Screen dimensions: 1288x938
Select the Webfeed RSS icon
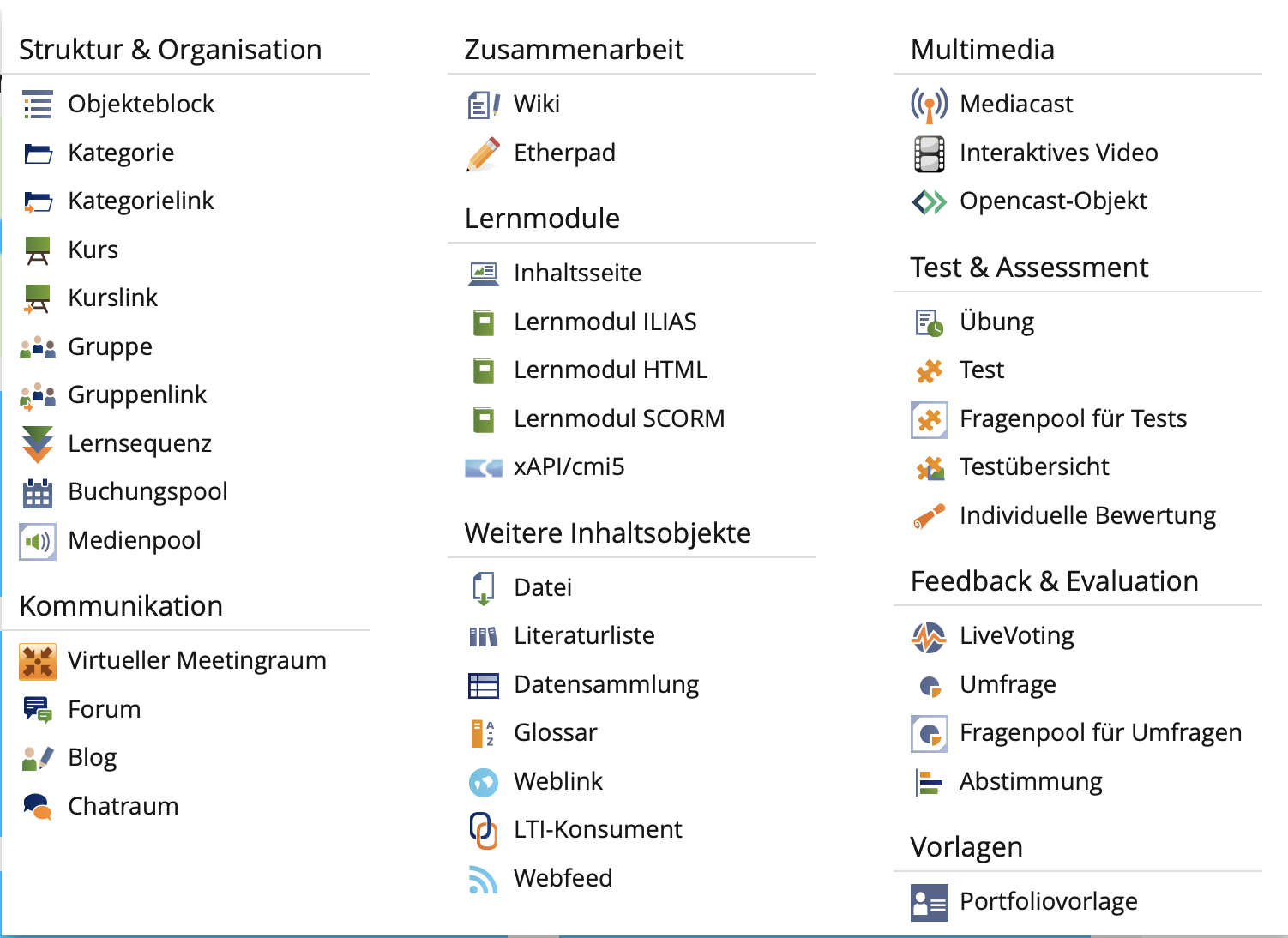484,879
